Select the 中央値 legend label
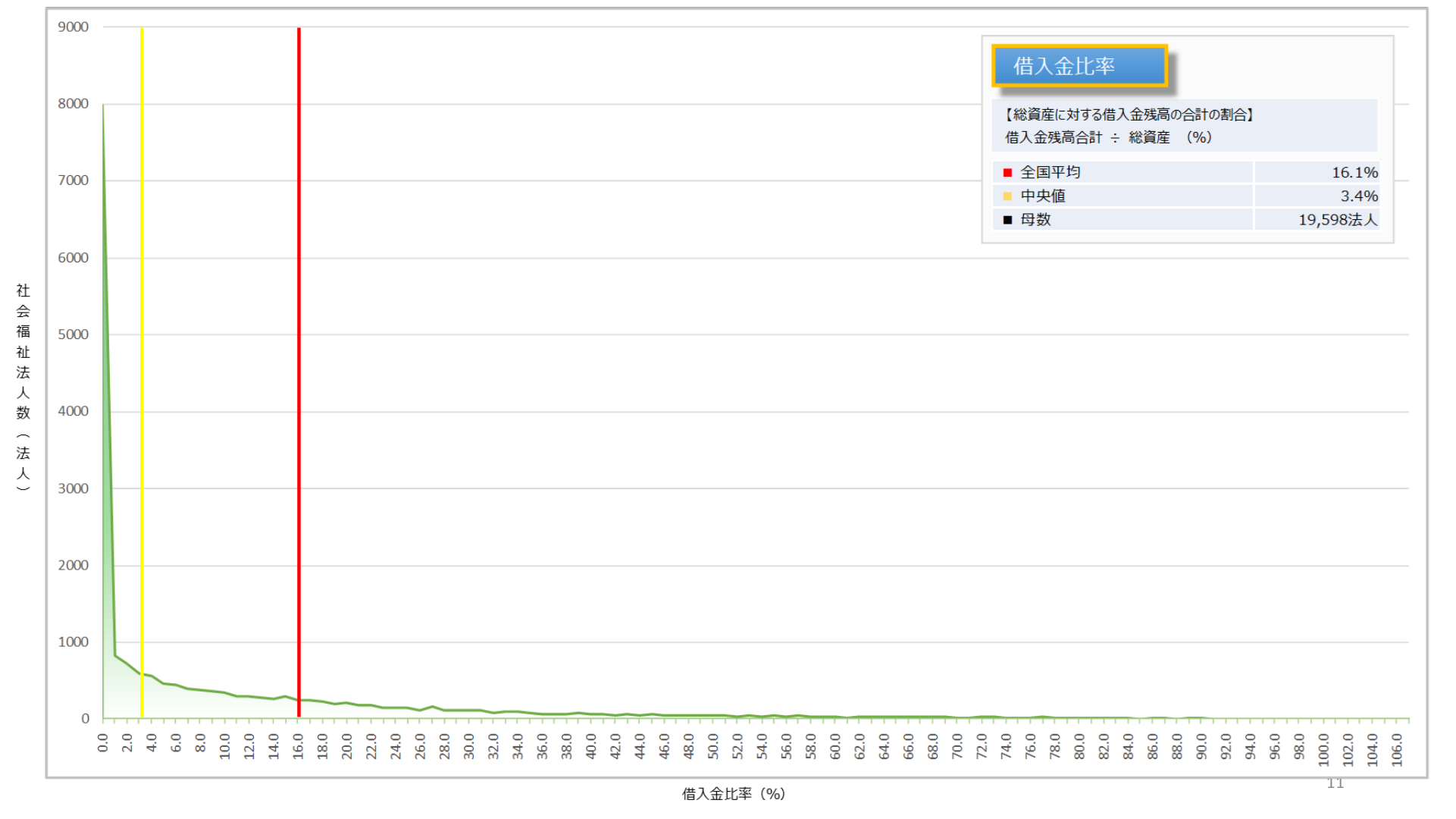 (x=1042, y=196)
